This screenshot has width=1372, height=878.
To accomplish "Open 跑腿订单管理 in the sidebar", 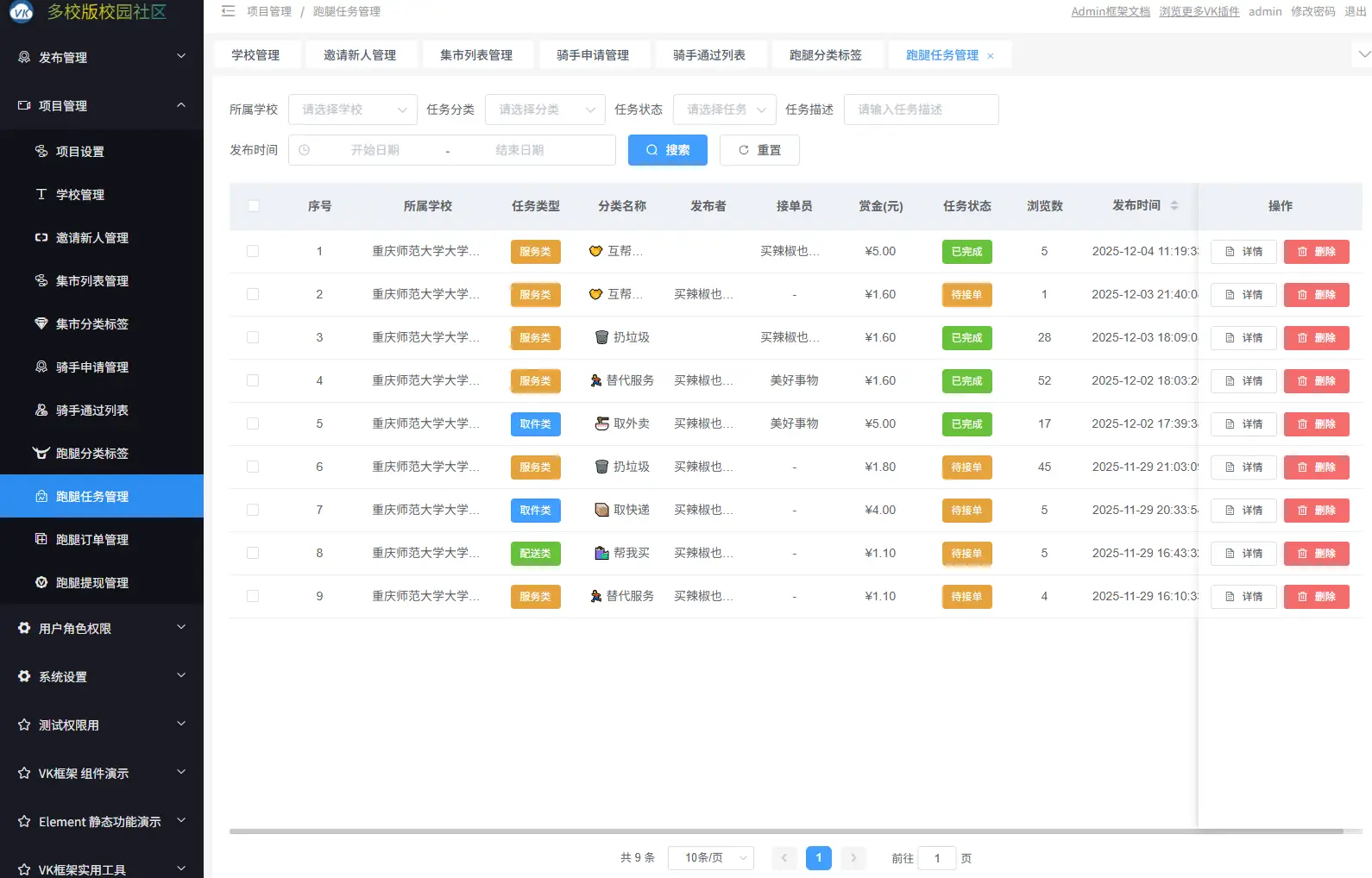I will pos(91,540).
